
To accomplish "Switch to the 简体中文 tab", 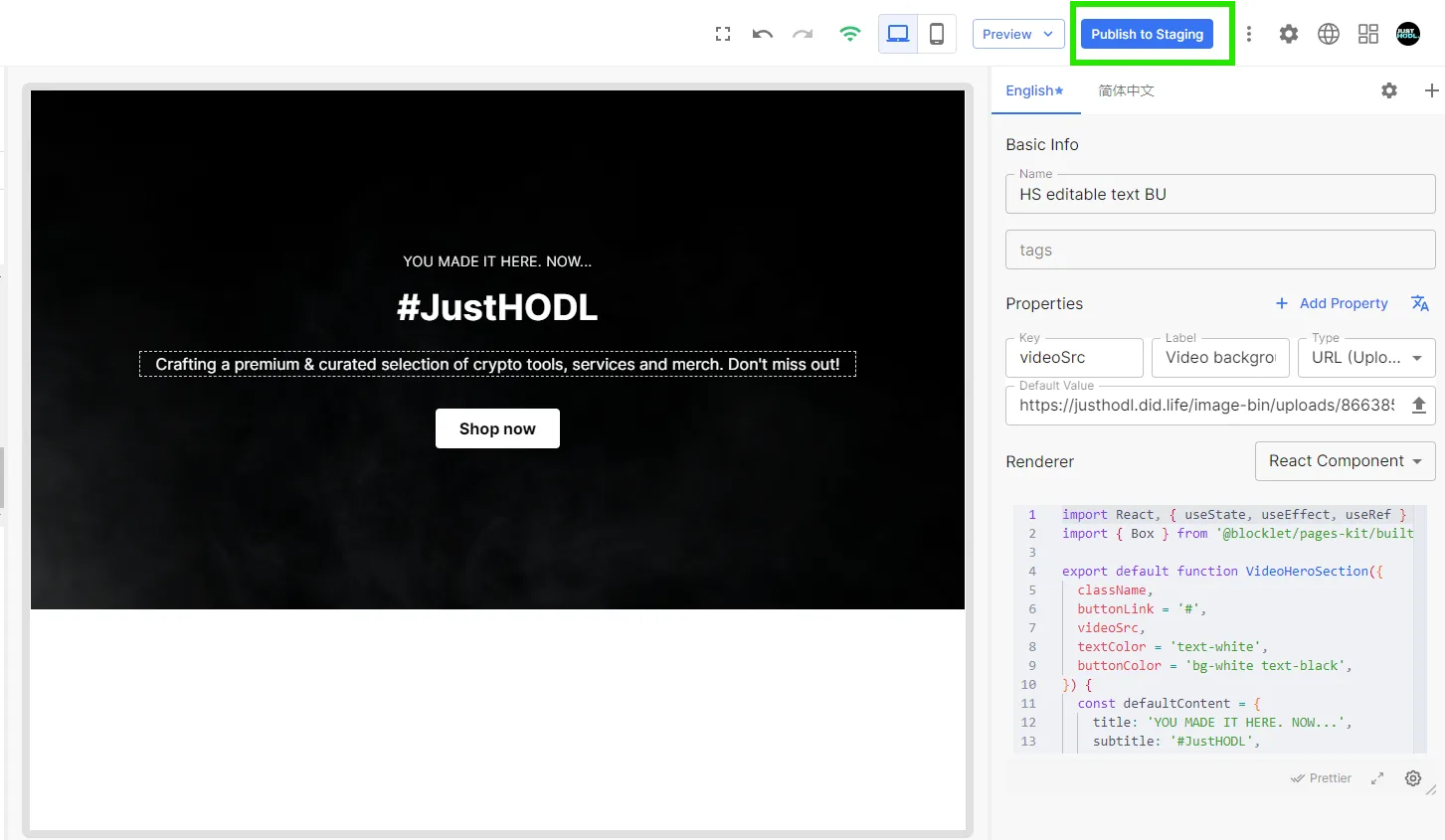I will click(1126, 90).
